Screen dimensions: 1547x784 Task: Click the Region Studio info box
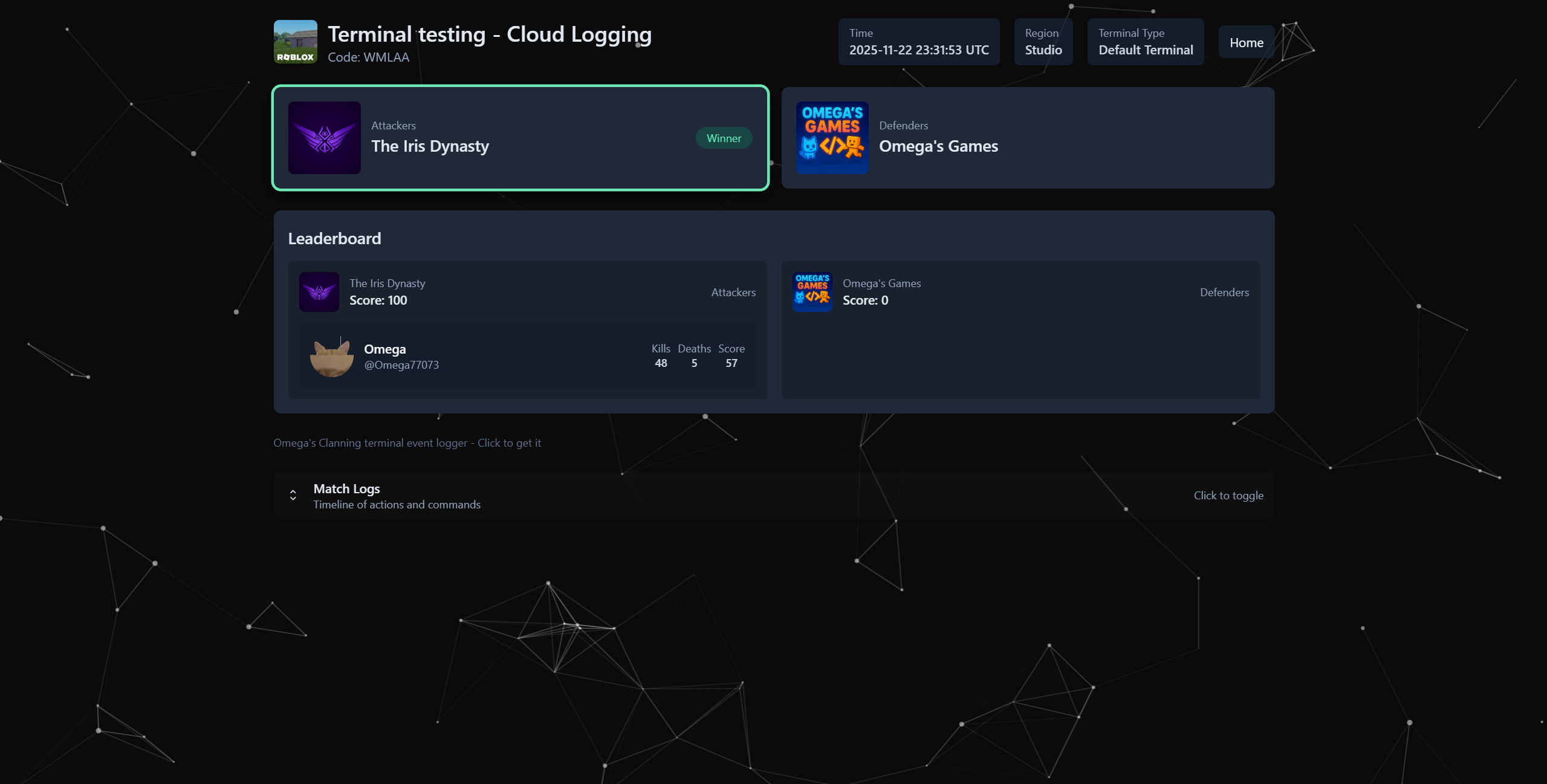[1043, 42]
